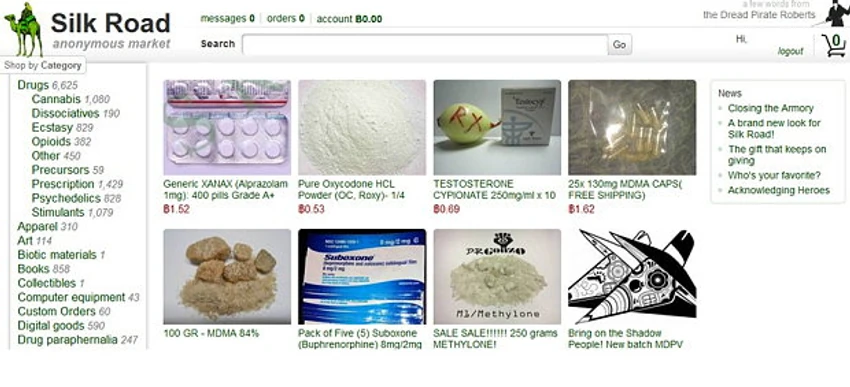Open the orders link in header

click(x=286, y=18)
